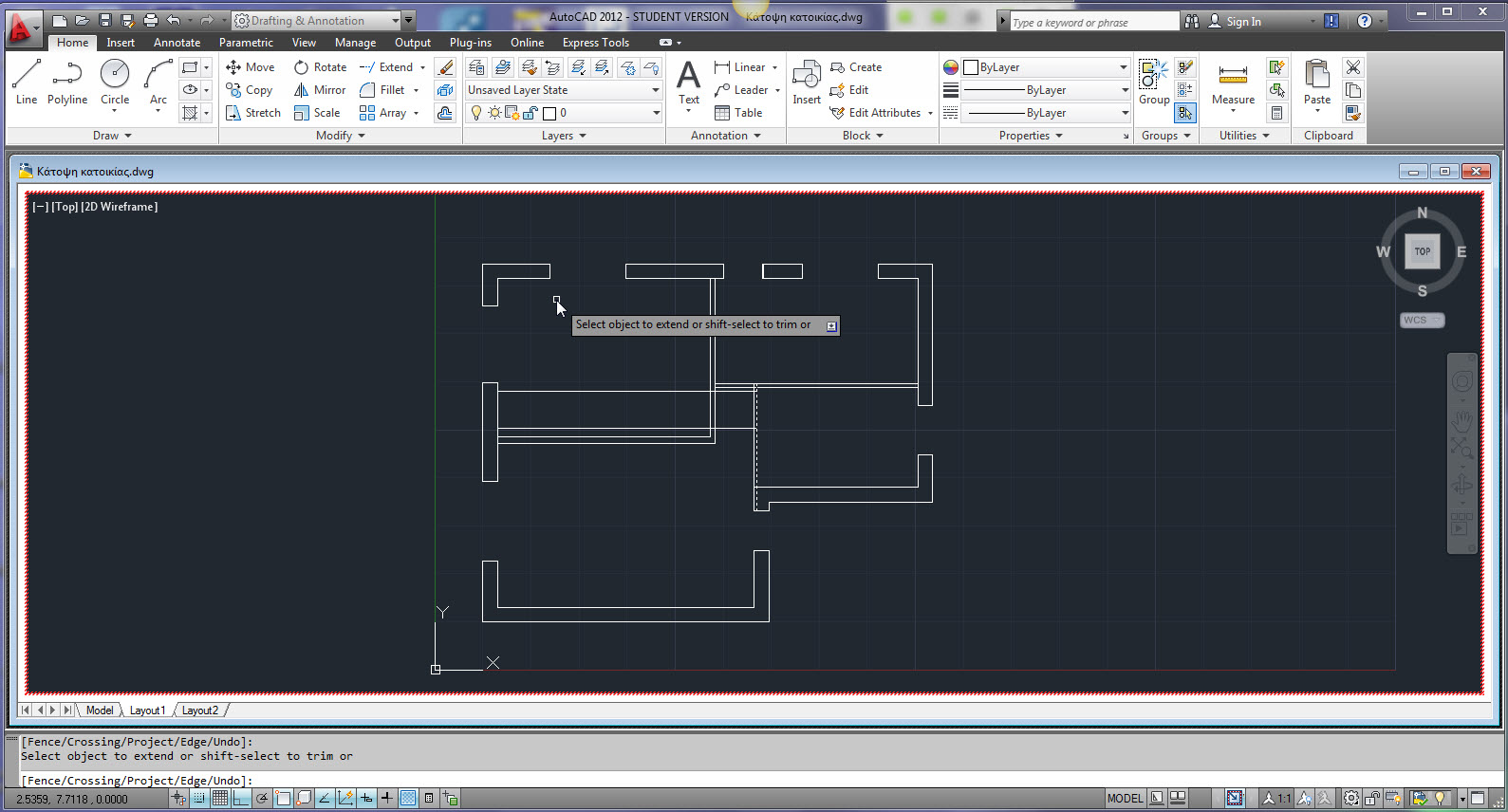This screenshot has width=1508, height=812.
Task: Click the Open file icon in Quick Access
Action: [x=83, y=21]
